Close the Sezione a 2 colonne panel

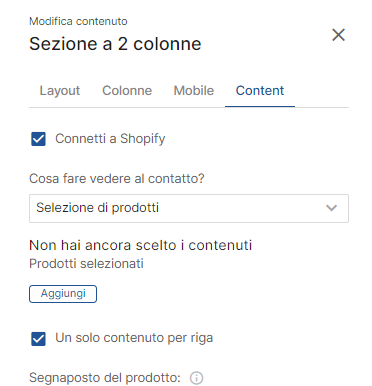click(x=338, y=35)
